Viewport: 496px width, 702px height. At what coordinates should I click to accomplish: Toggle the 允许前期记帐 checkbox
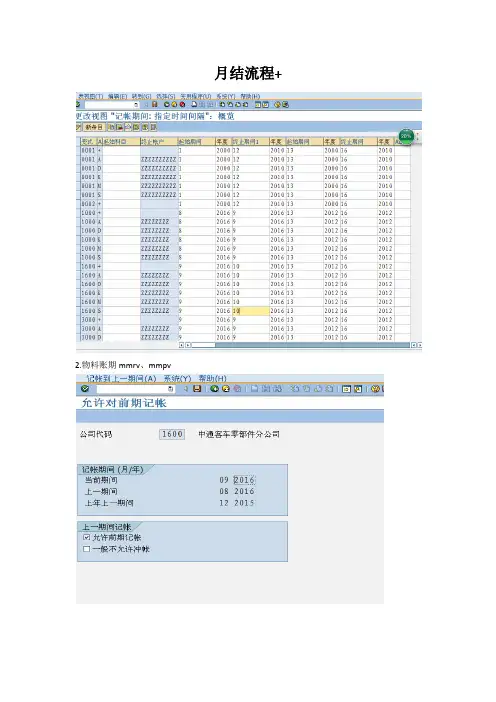(87, 537)
